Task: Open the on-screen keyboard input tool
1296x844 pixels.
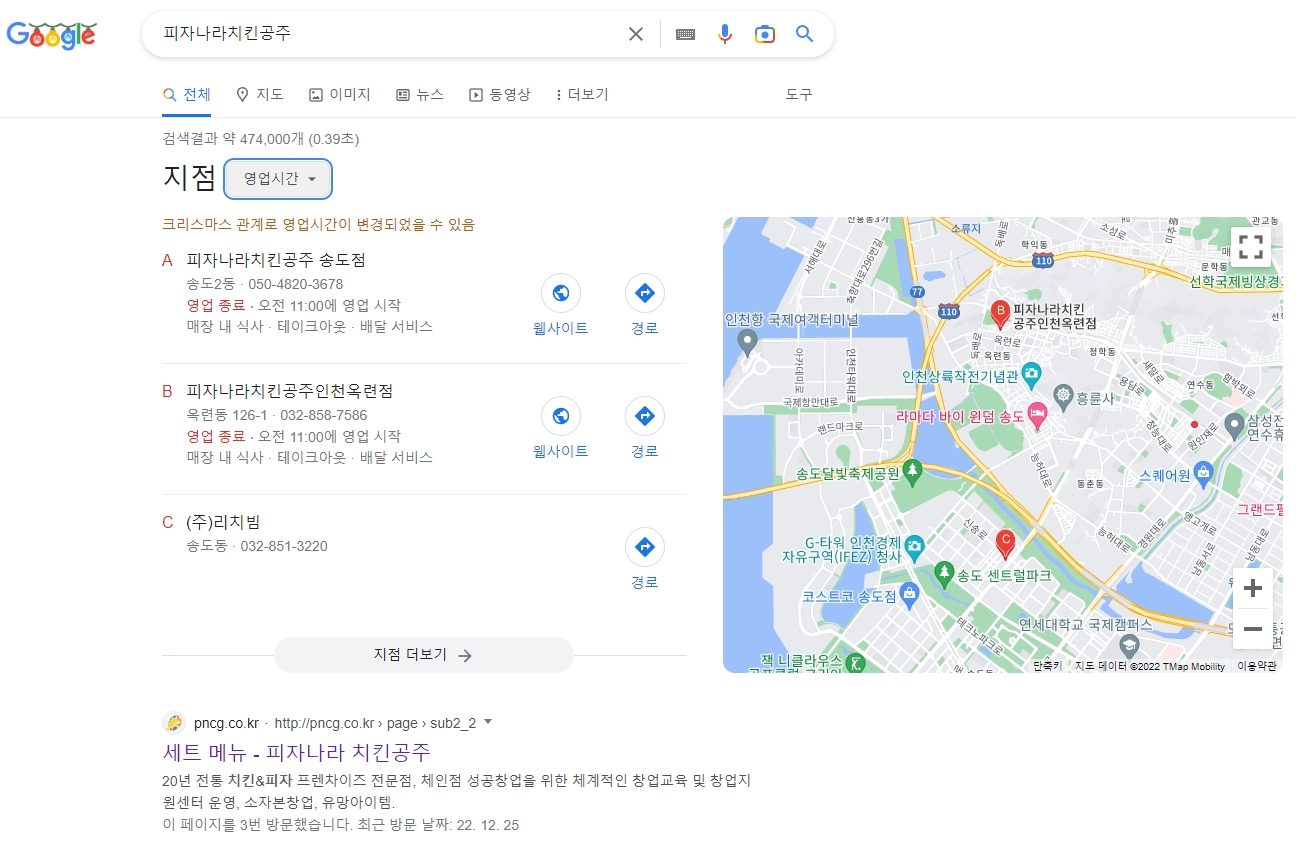Action: click(x=685, y=34)
